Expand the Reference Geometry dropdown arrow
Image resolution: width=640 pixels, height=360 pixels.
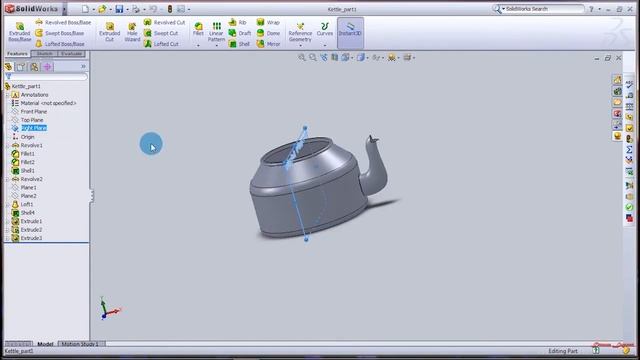300,46
